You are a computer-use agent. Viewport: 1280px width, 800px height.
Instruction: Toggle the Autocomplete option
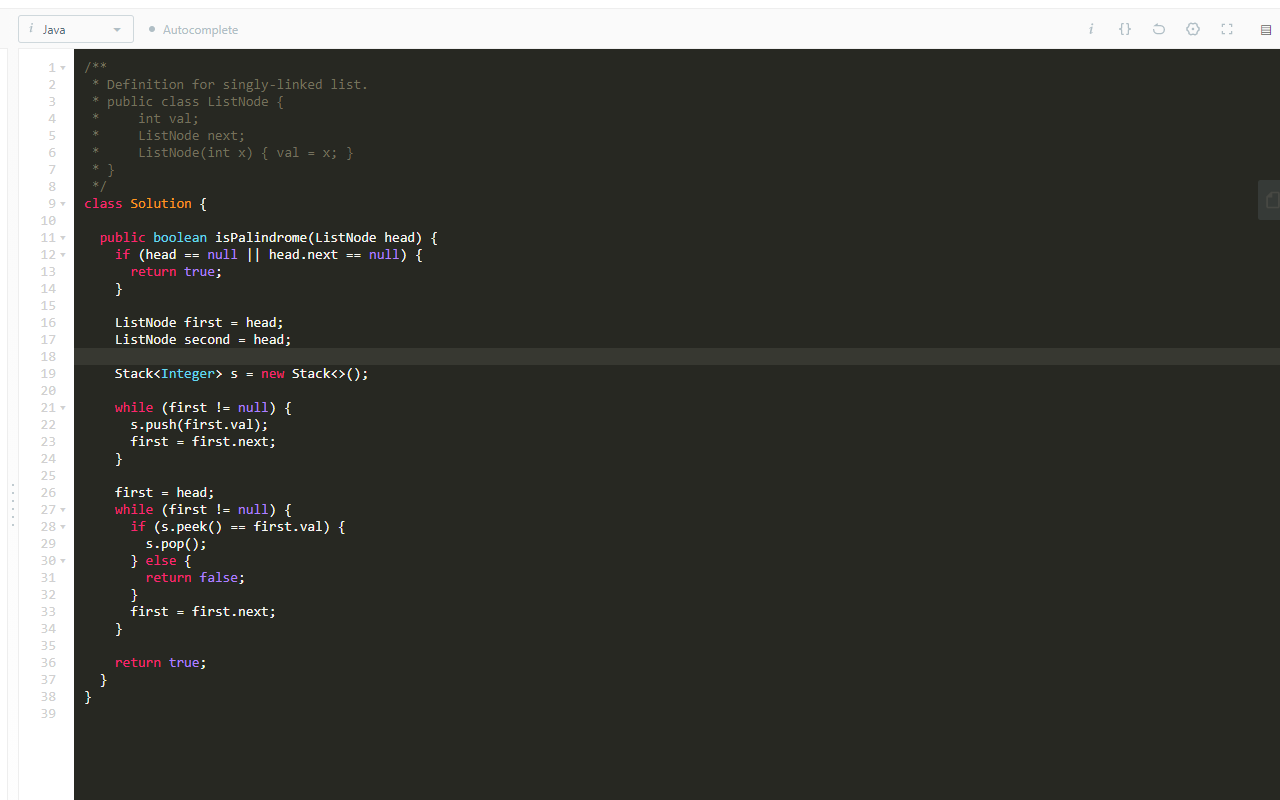(193, 30)
